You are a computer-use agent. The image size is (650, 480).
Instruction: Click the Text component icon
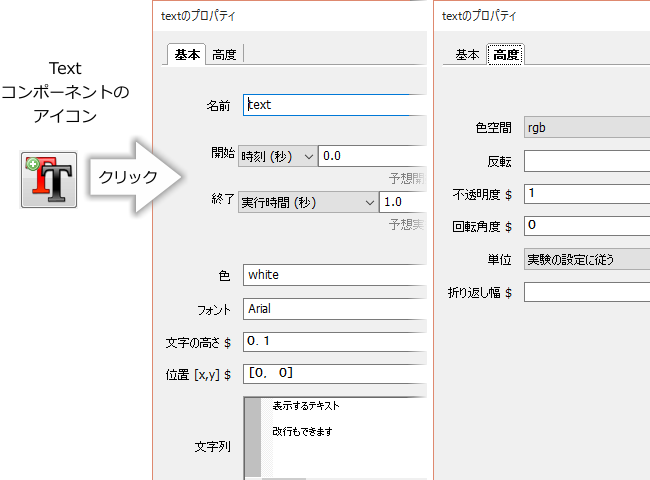point(49,179)
